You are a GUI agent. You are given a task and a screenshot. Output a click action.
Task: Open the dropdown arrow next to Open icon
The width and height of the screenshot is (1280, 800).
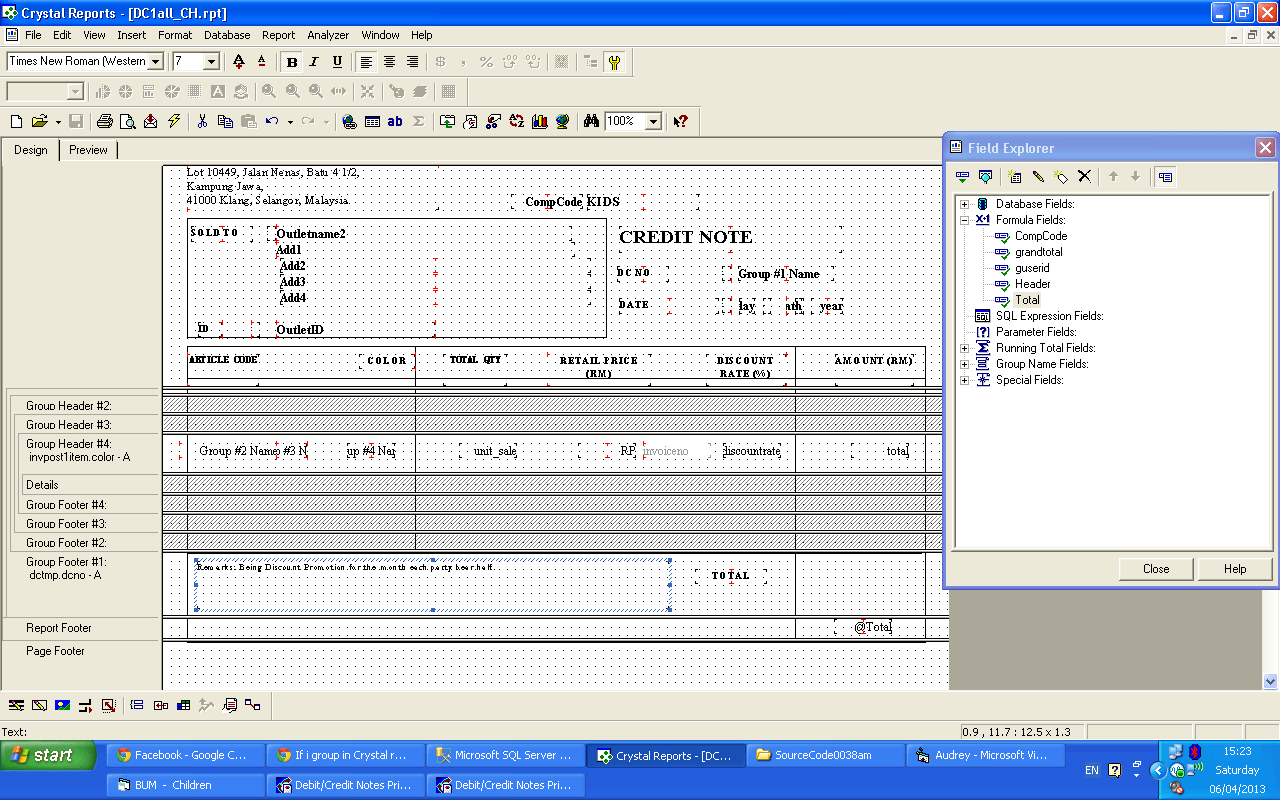(x=58, y=122)
